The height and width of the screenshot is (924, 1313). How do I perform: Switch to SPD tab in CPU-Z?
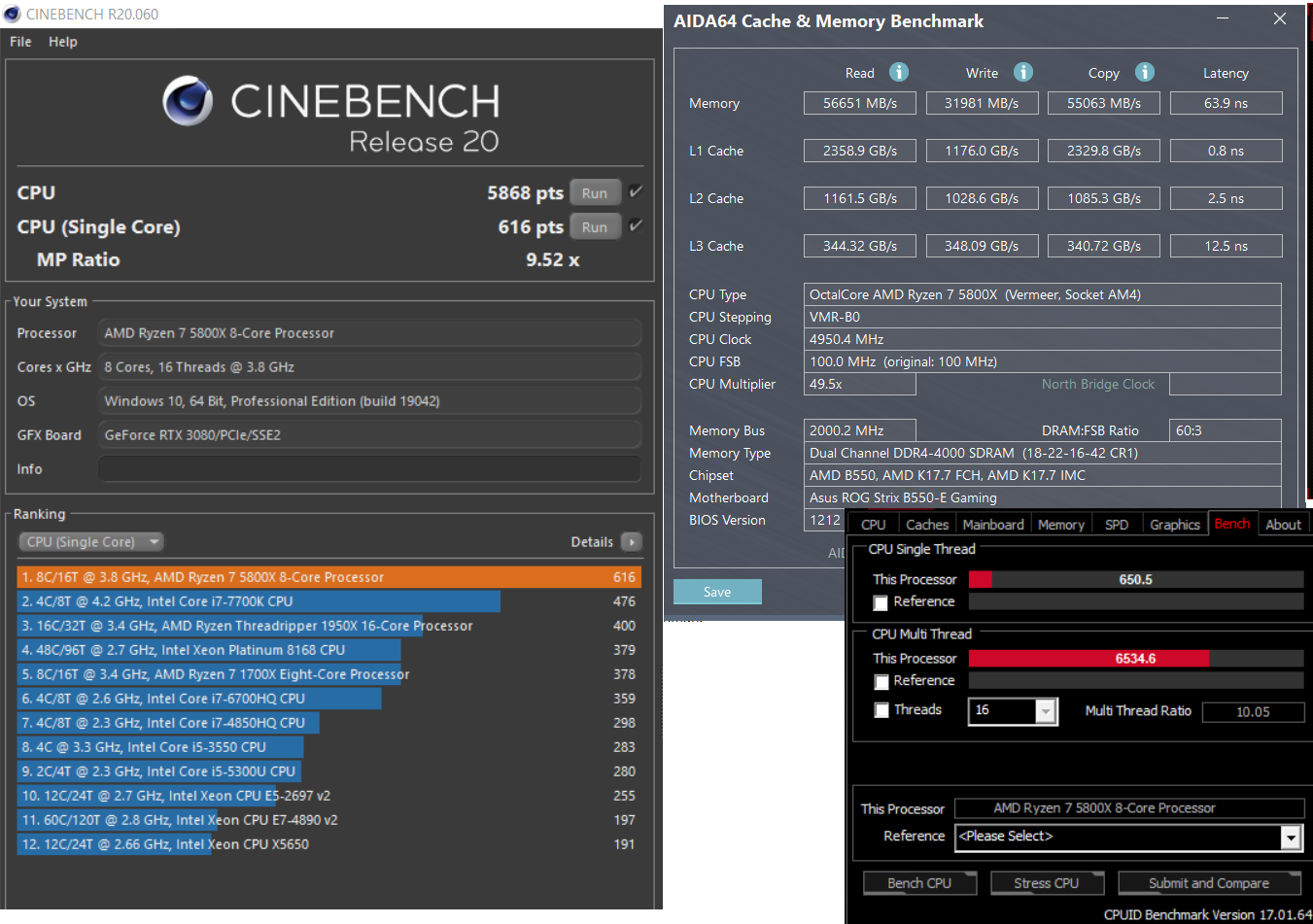pos(1117,524)
